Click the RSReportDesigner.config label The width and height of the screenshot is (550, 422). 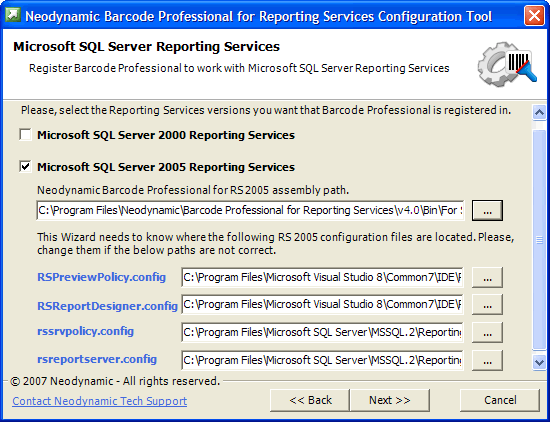click(107, 306)
